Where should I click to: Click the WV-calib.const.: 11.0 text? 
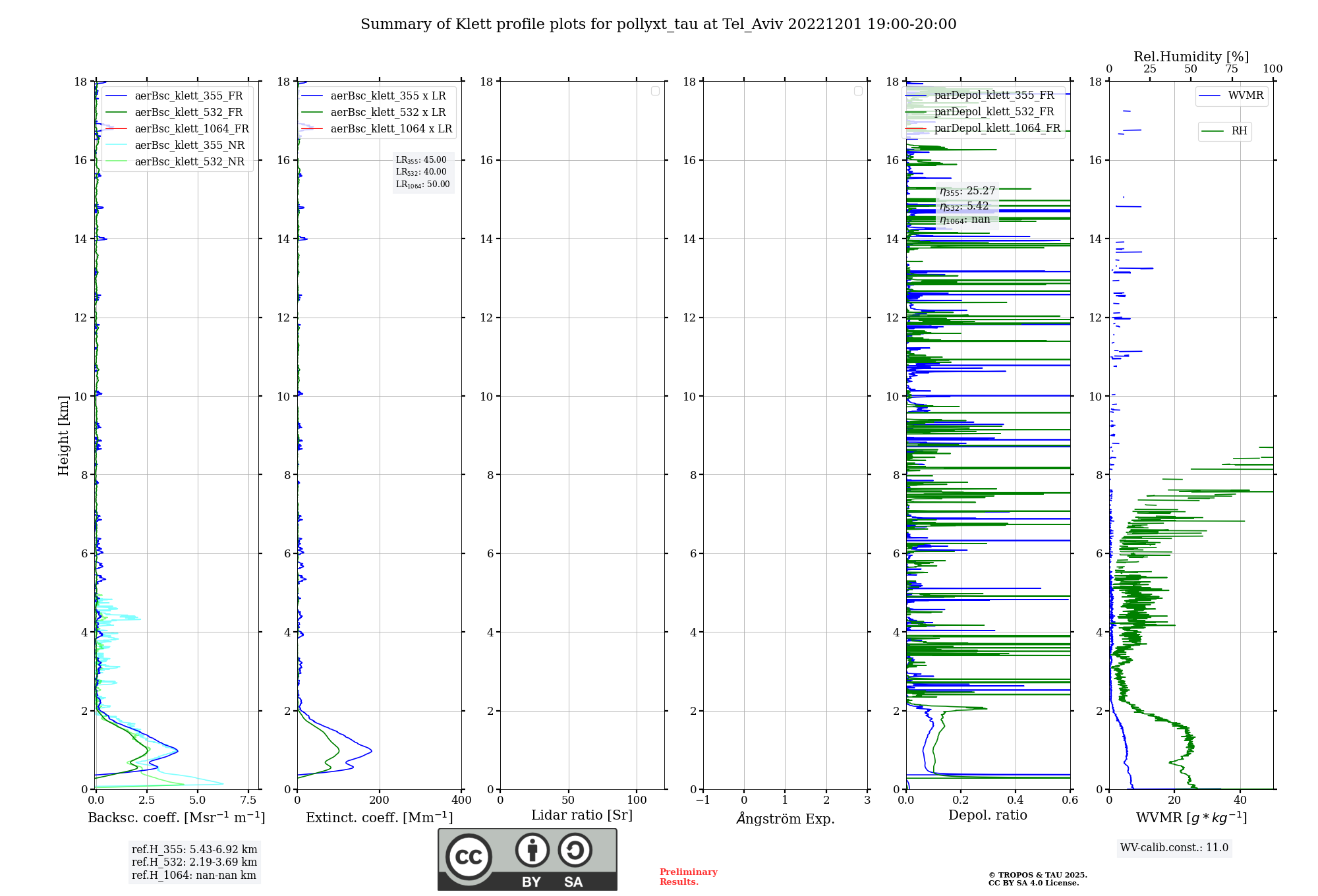point(1174,848)
